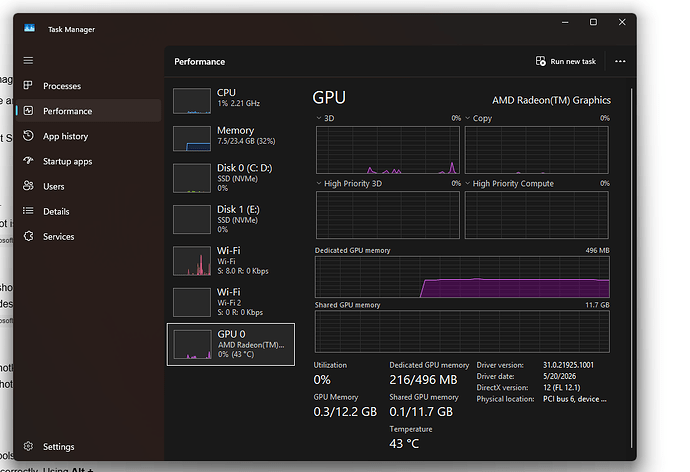This screenshot has width=690, height=472.
Task: Click the large 'GPU' title heading
Action: (x=329, y=98)
